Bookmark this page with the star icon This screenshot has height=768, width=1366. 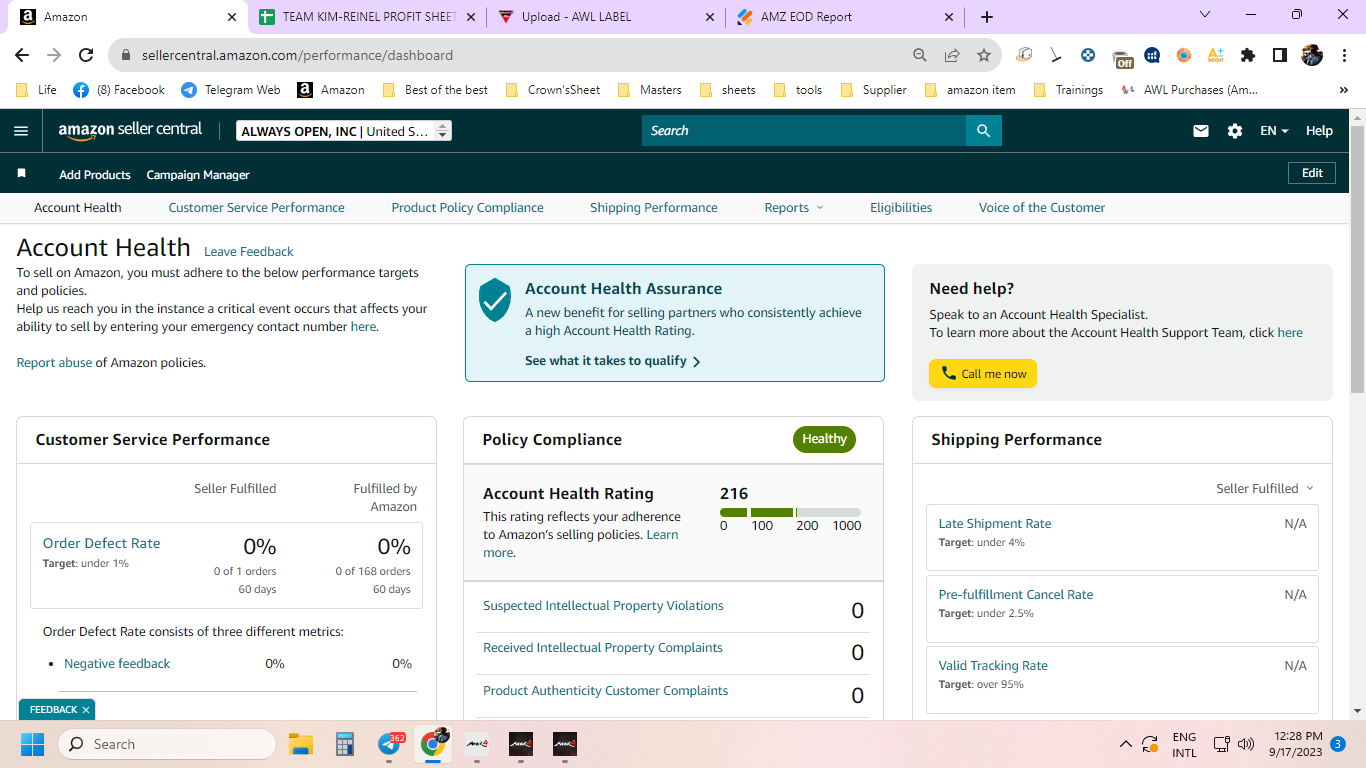click(984, 55)
